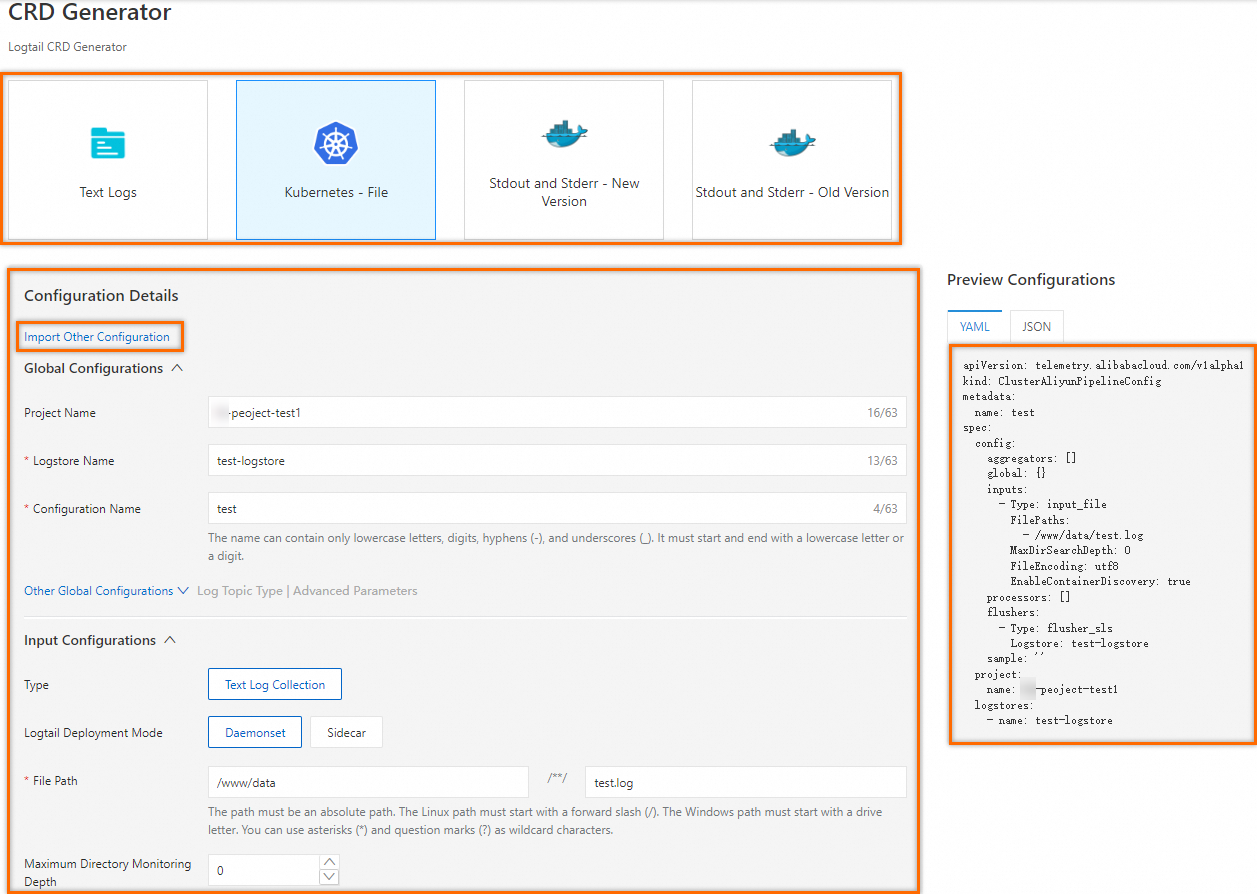The image size is (1257, 894).
Task: Click the /www/data file path field
Action: point(368,782)
